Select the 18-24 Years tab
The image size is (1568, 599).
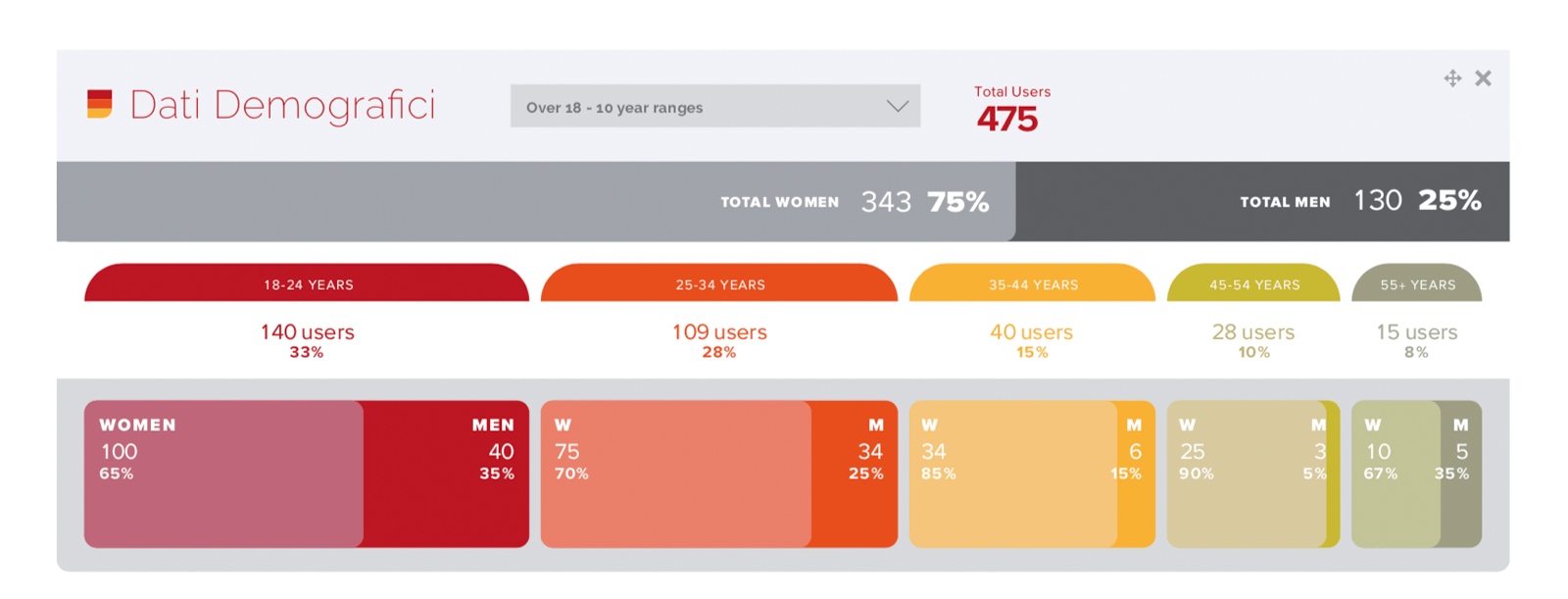307,283
